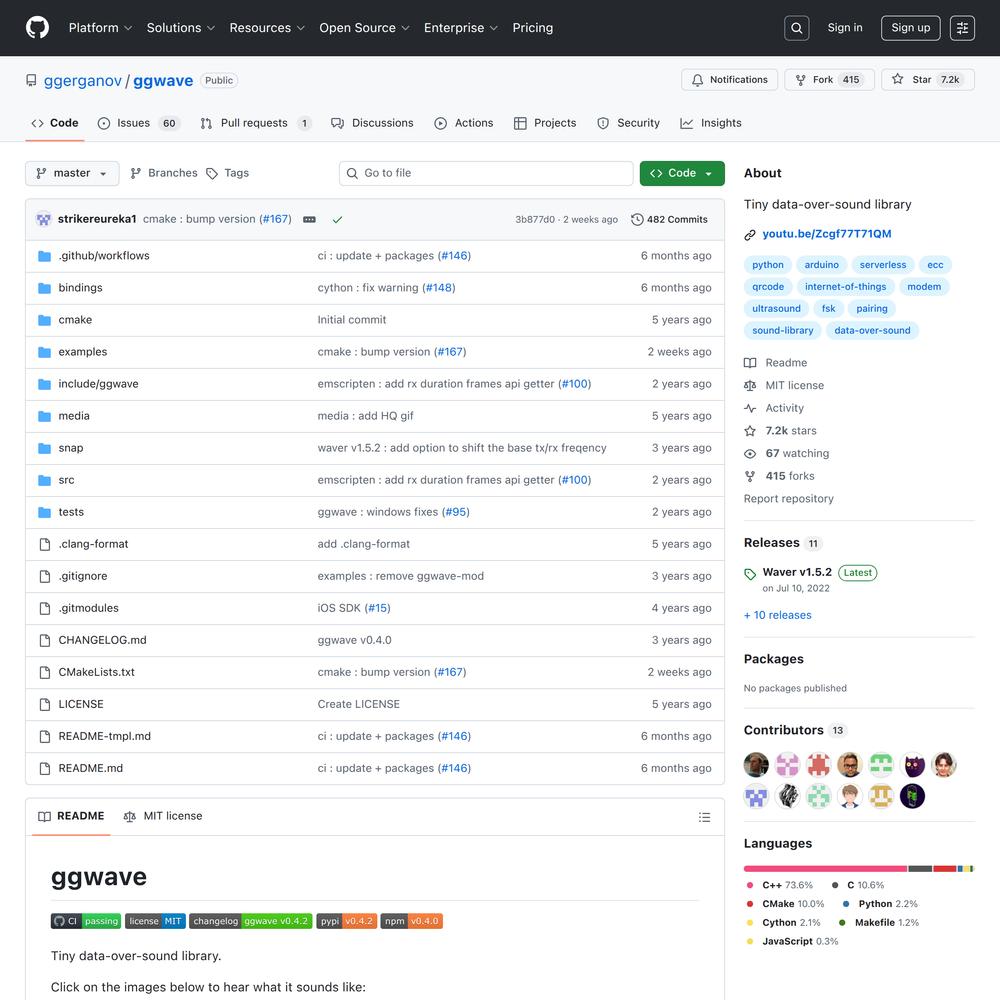The width and height of the screenshot is (1000, 1000).
Task: Click the Copilot icon in the header
Action: [x=962, y=28]
